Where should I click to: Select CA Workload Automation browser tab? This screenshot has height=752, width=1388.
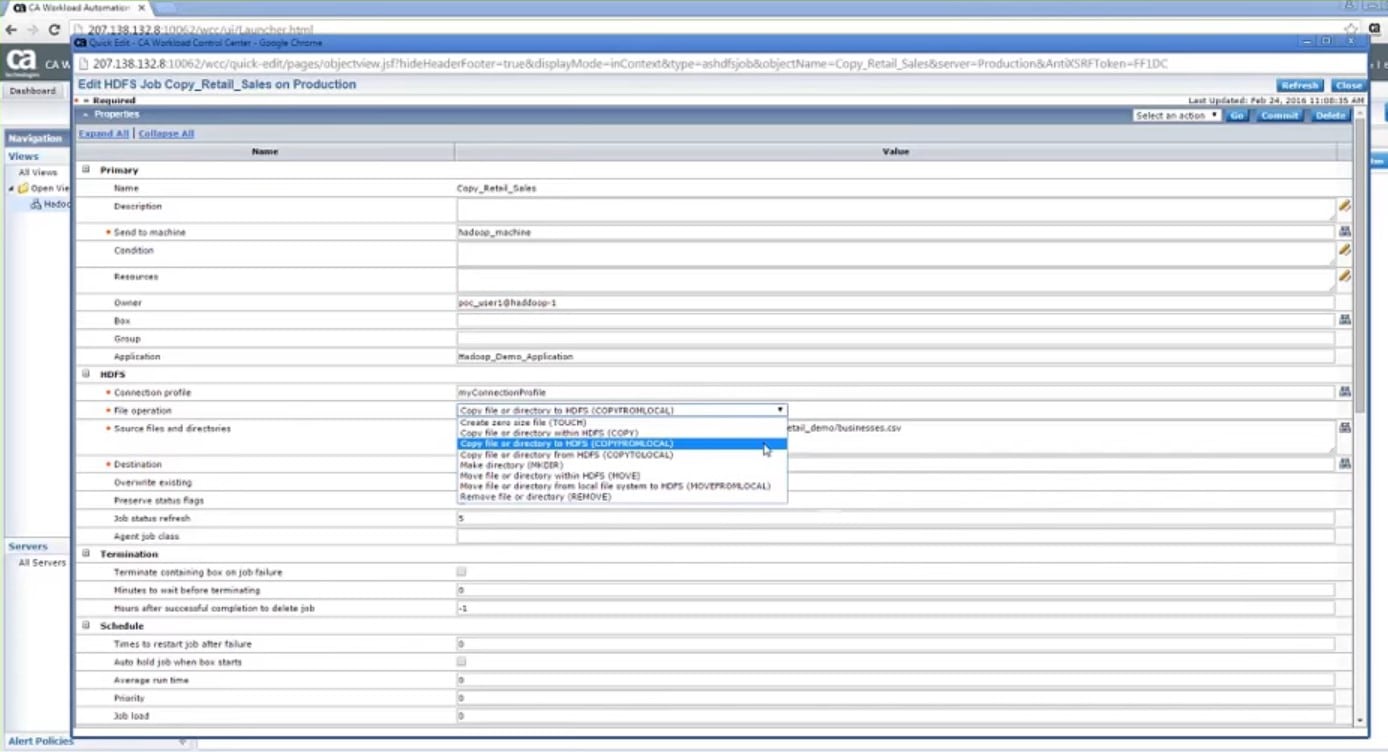79,8
